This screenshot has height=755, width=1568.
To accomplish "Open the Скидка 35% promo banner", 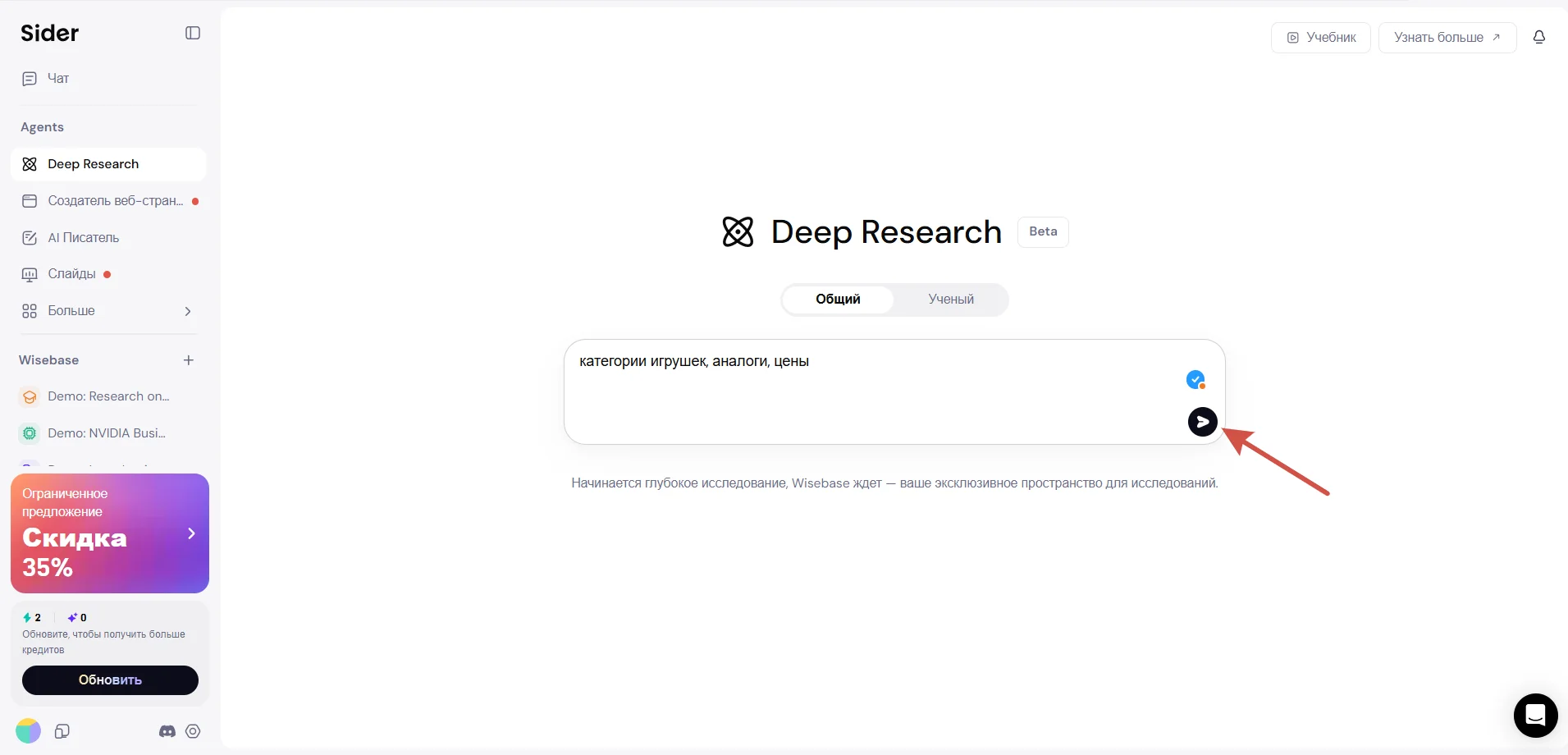I will pos(110,533).
